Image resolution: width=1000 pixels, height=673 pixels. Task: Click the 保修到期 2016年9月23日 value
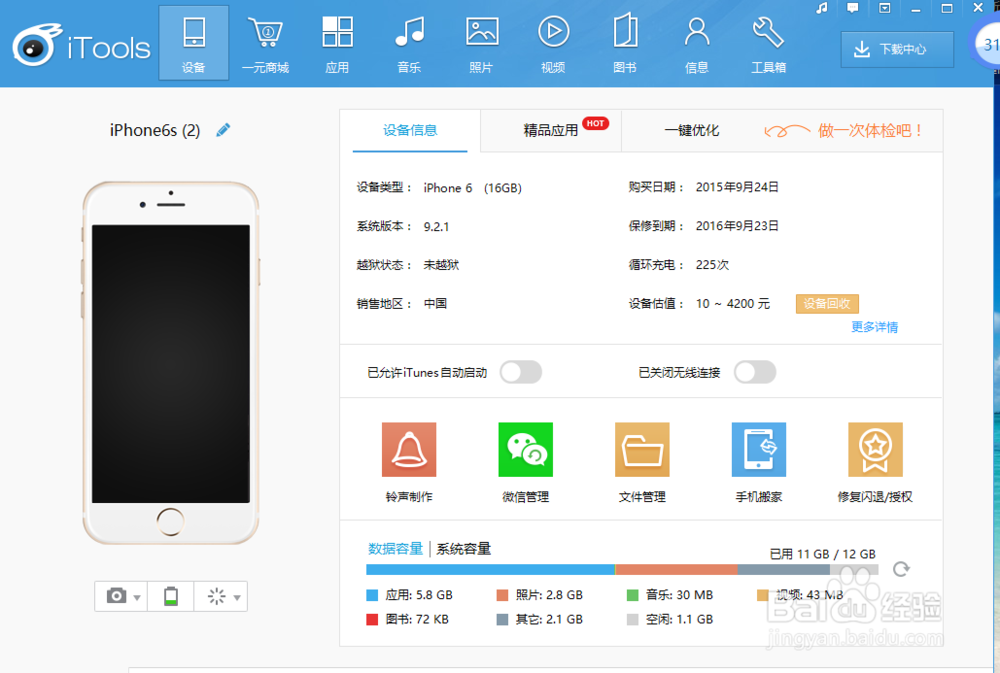pos(737,226)
